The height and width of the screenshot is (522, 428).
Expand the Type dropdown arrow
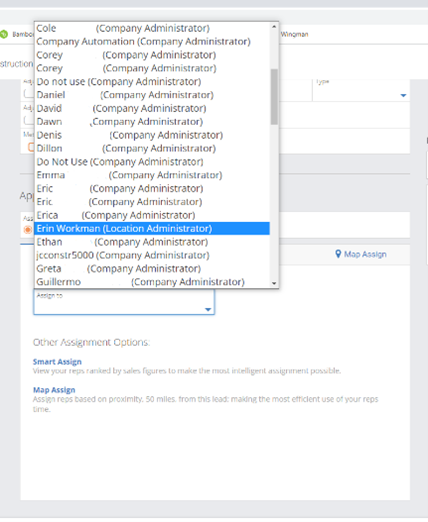click(x=403, y=96)
